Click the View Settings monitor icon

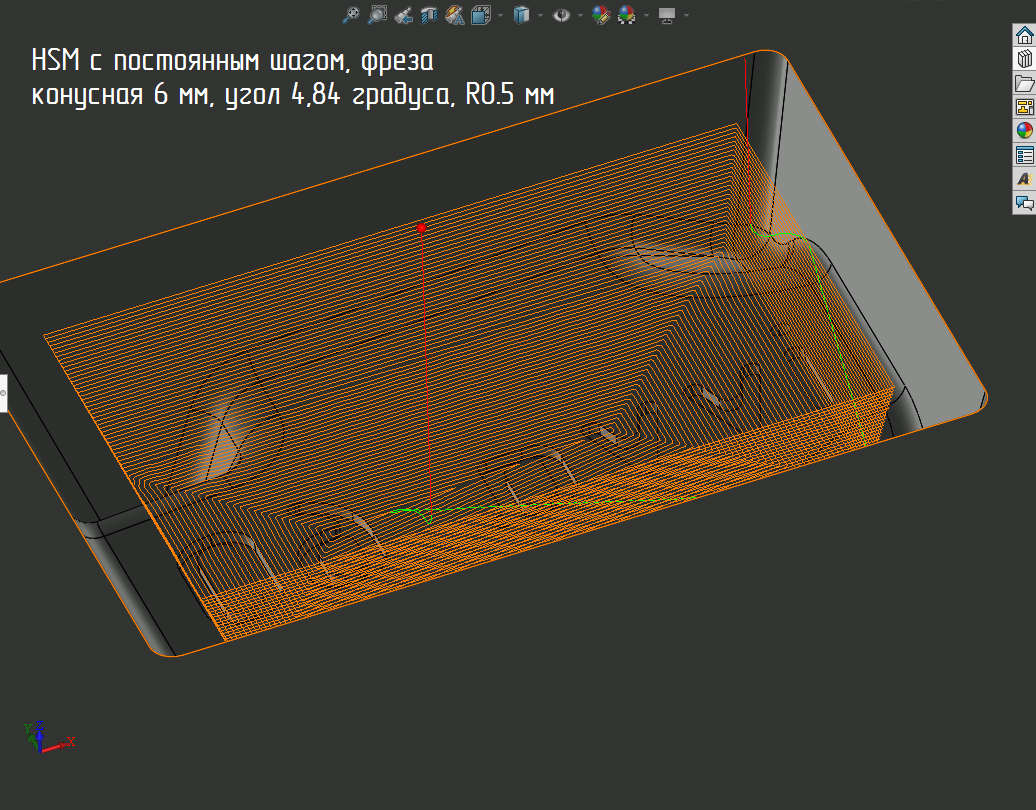pos(667,15)
